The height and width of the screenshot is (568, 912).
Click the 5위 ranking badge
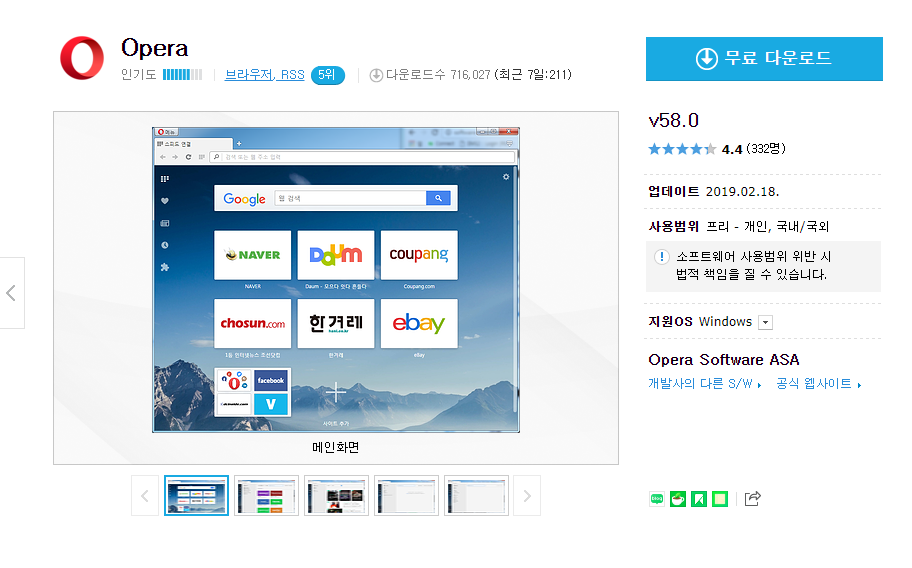(x=327, y=75)
